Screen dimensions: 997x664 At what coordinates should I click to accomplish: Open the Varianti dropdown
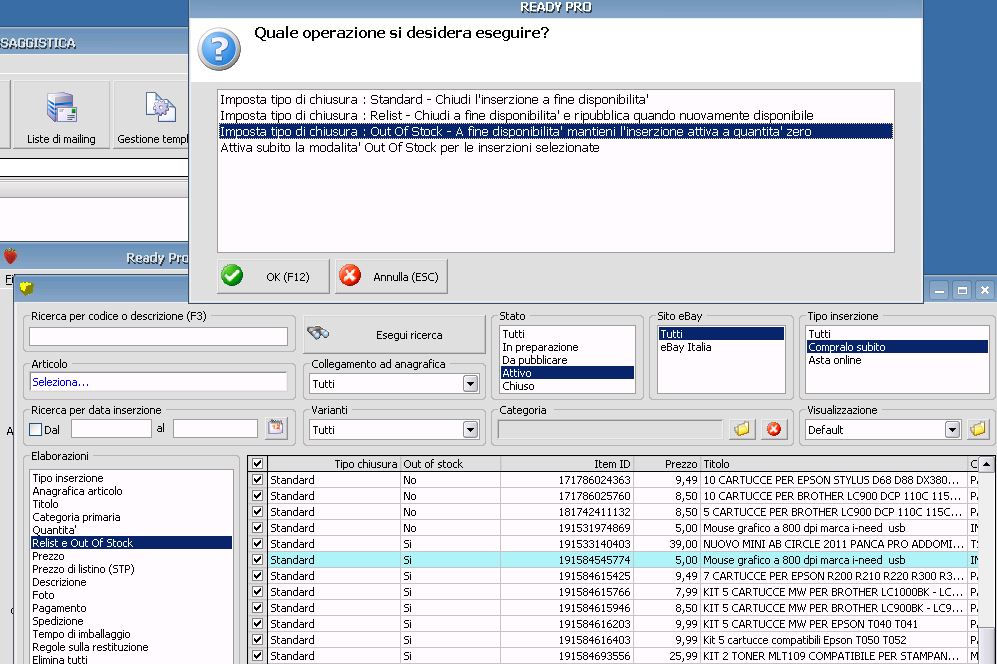[x=470, y=430]
